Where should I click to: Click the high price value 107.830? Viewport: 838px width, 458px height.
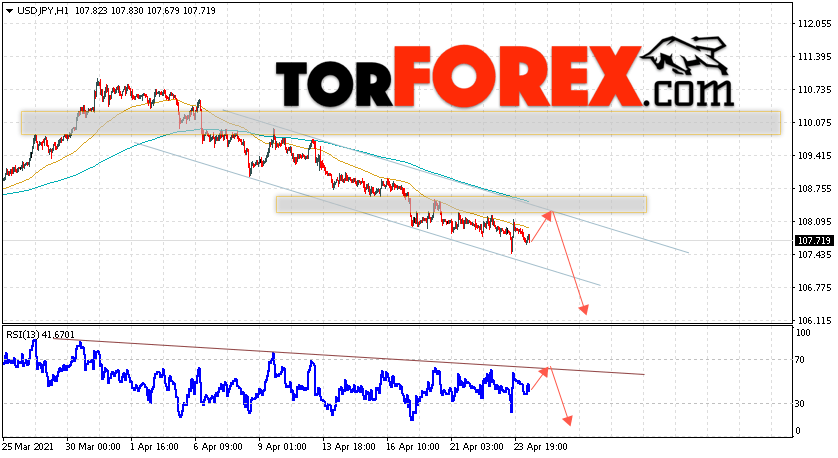pyautogui.click(x=127, y=11)
